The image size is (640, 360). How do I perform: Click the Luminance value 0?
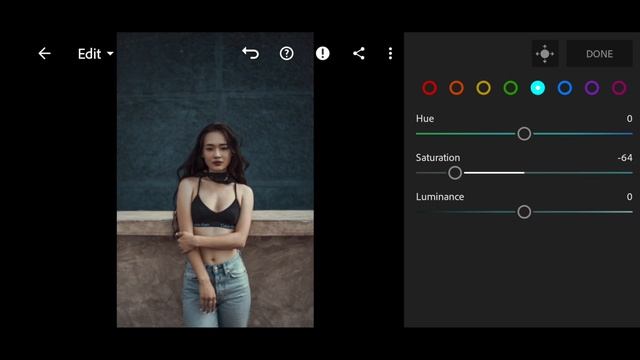629,197
